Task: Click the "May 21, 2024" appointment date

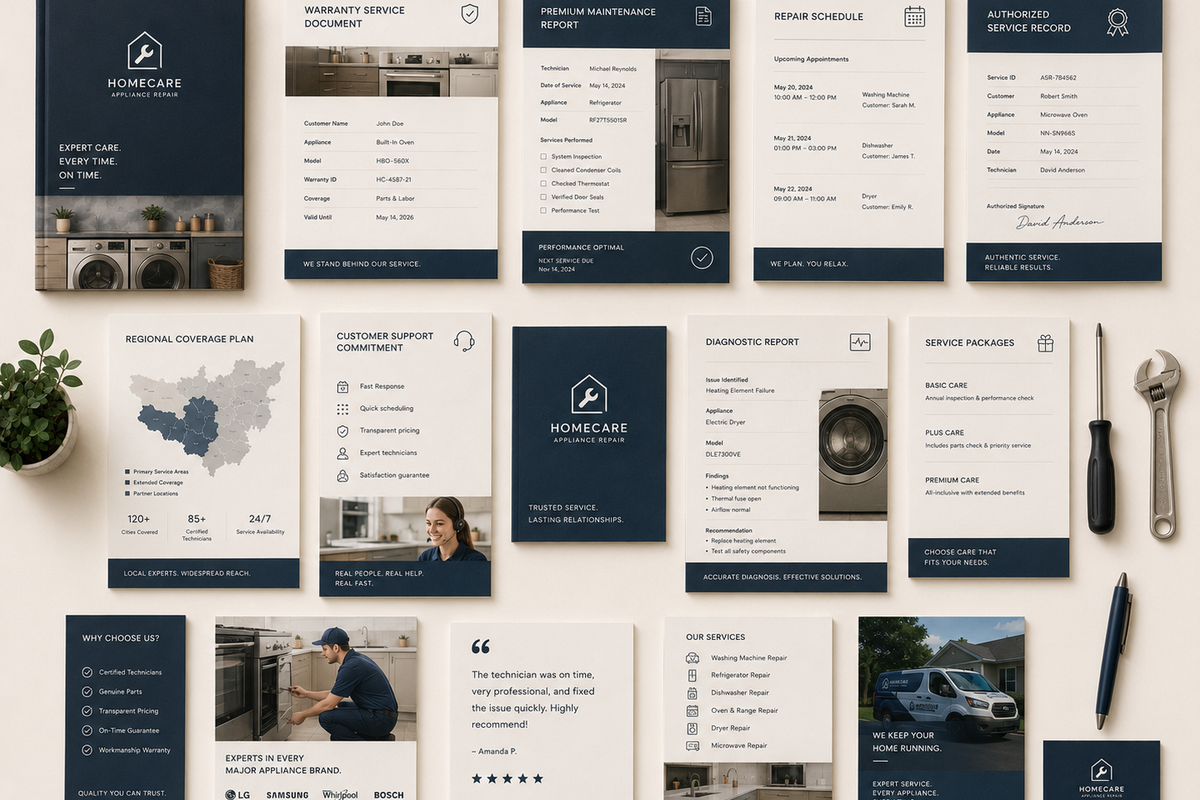Action: [795, 138]
